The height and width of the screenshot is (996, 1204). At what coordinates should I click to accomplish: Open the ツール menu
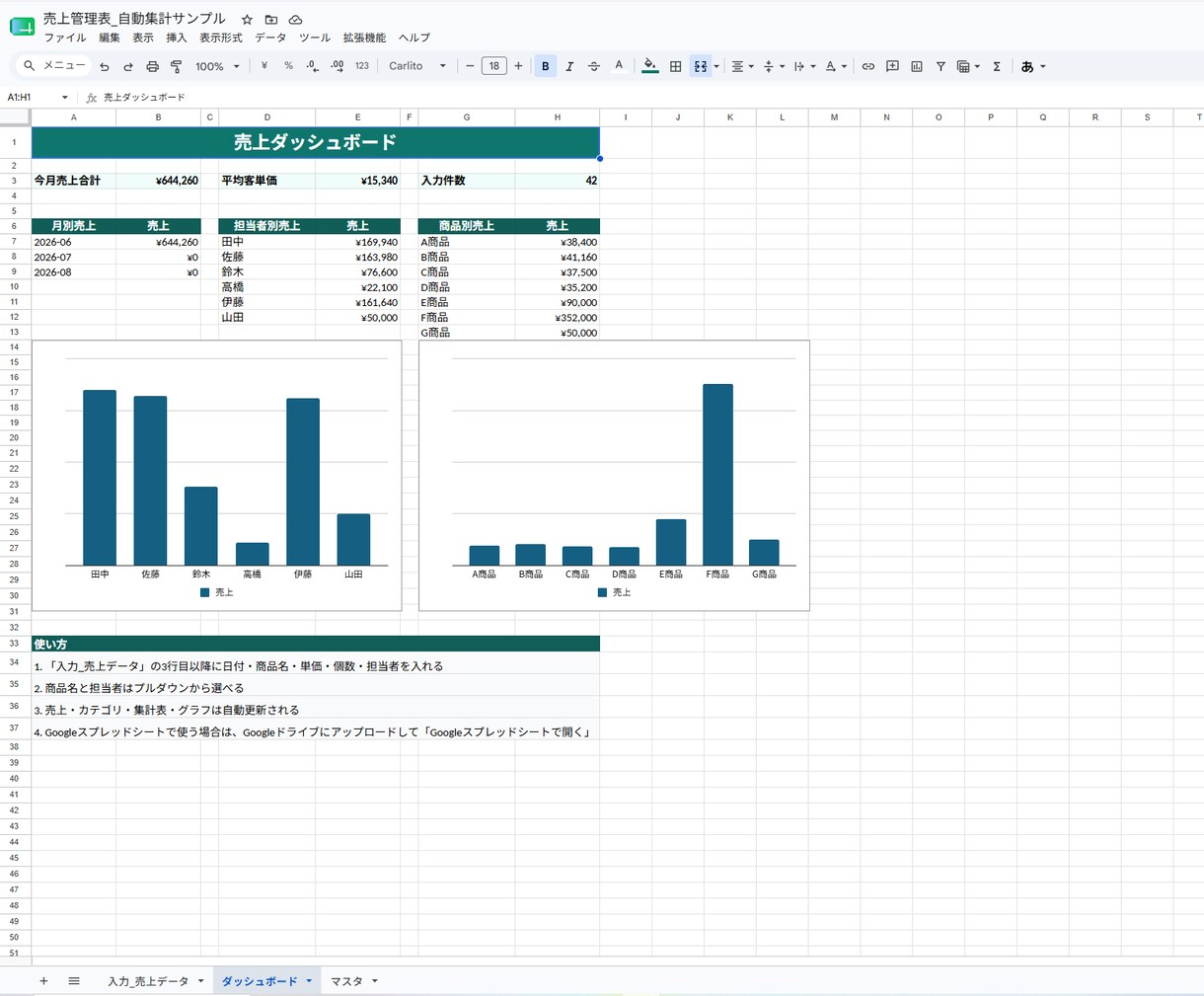point(315,38)
